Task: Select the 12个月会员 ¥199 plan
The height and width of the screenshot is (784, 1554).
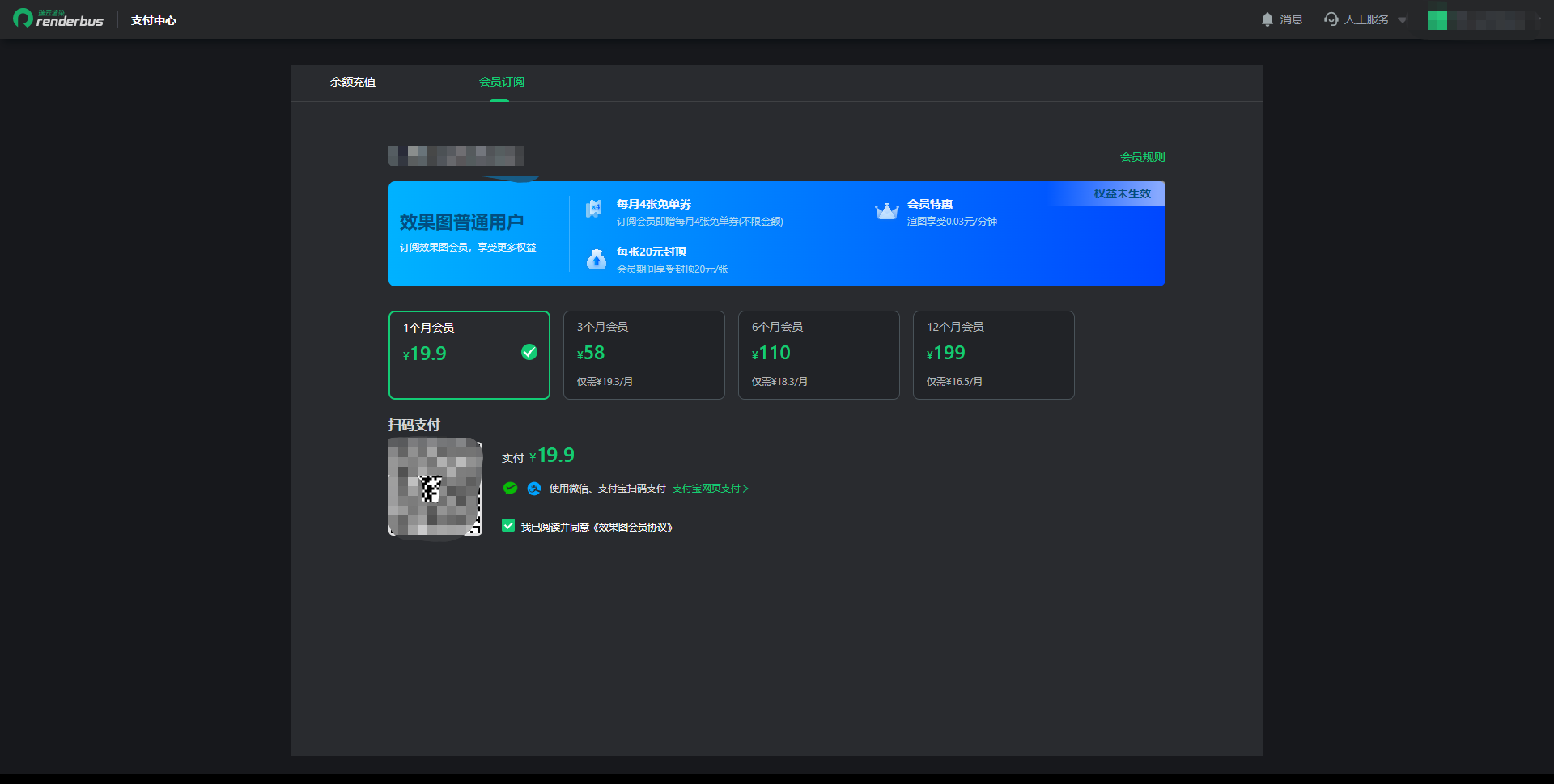Action: (994, 355)
